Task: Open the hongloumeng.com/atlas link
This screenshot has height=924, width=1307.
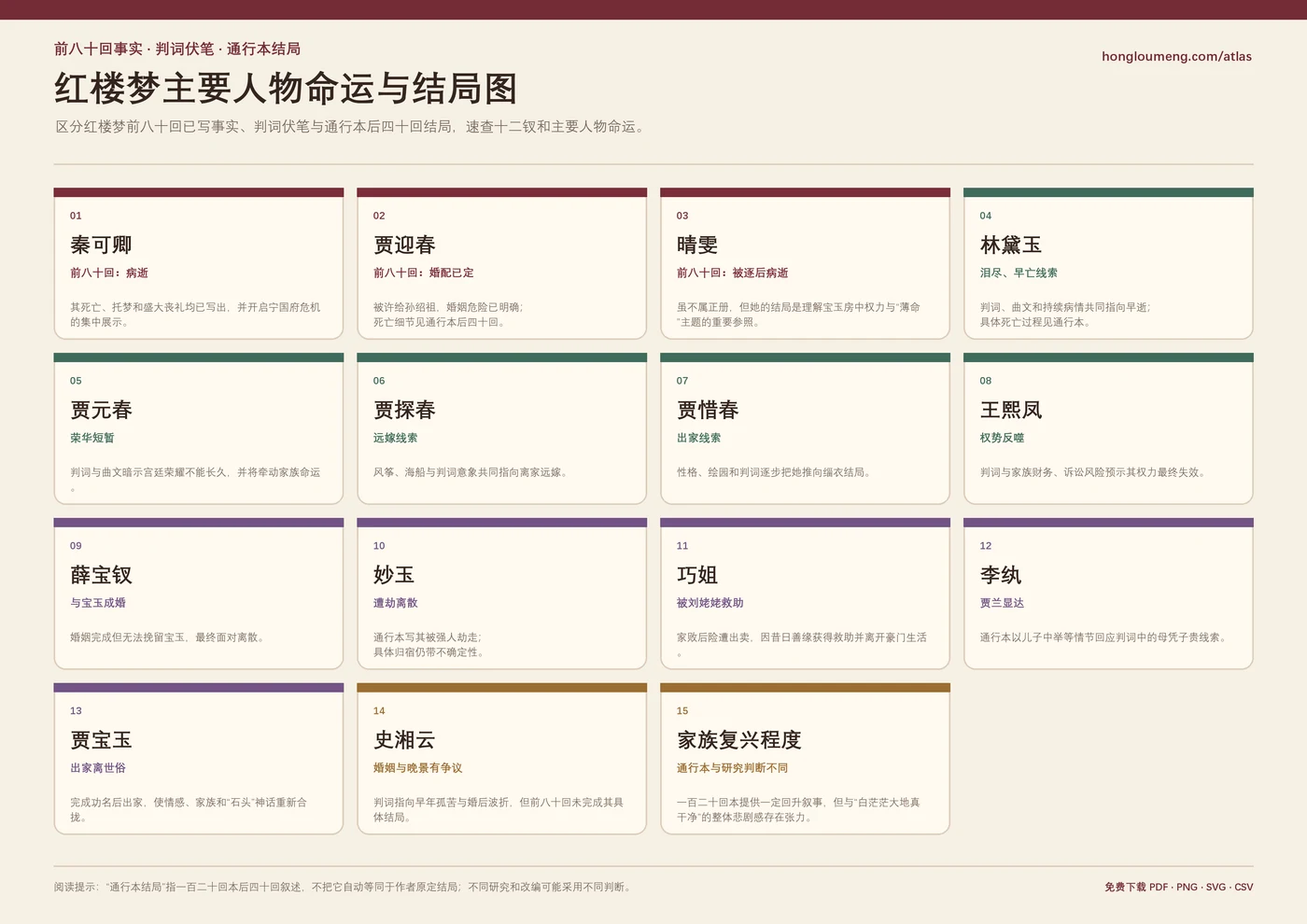Action: (1176, 56)
